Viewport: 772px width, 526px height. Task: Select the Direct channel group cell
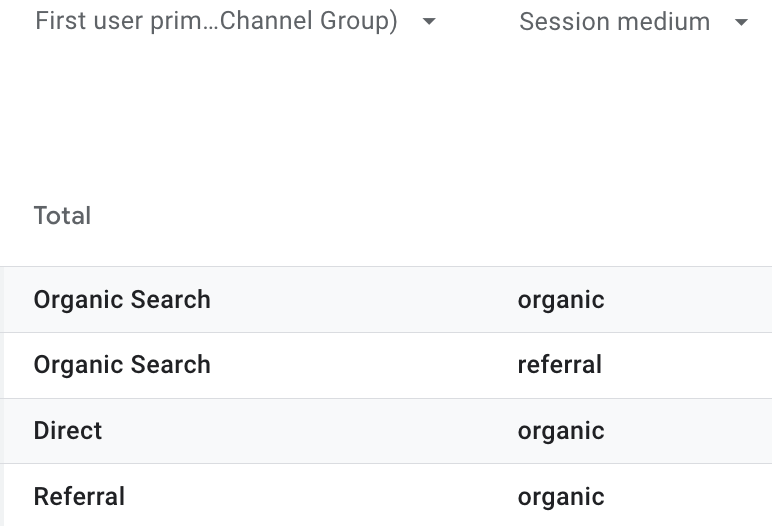pos(68,431)
